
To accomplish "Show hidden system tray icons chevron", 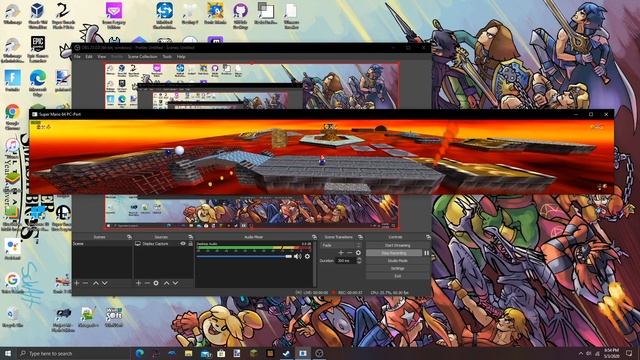I will click(x=580, y=353).
